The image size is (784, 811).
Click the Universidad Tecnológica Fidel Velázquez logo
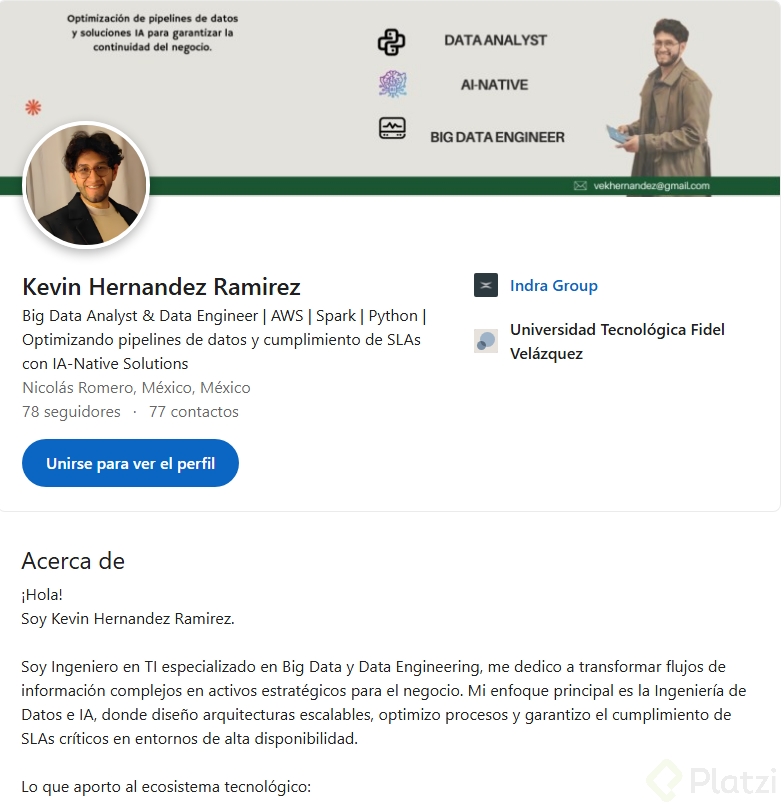[486, 341]
